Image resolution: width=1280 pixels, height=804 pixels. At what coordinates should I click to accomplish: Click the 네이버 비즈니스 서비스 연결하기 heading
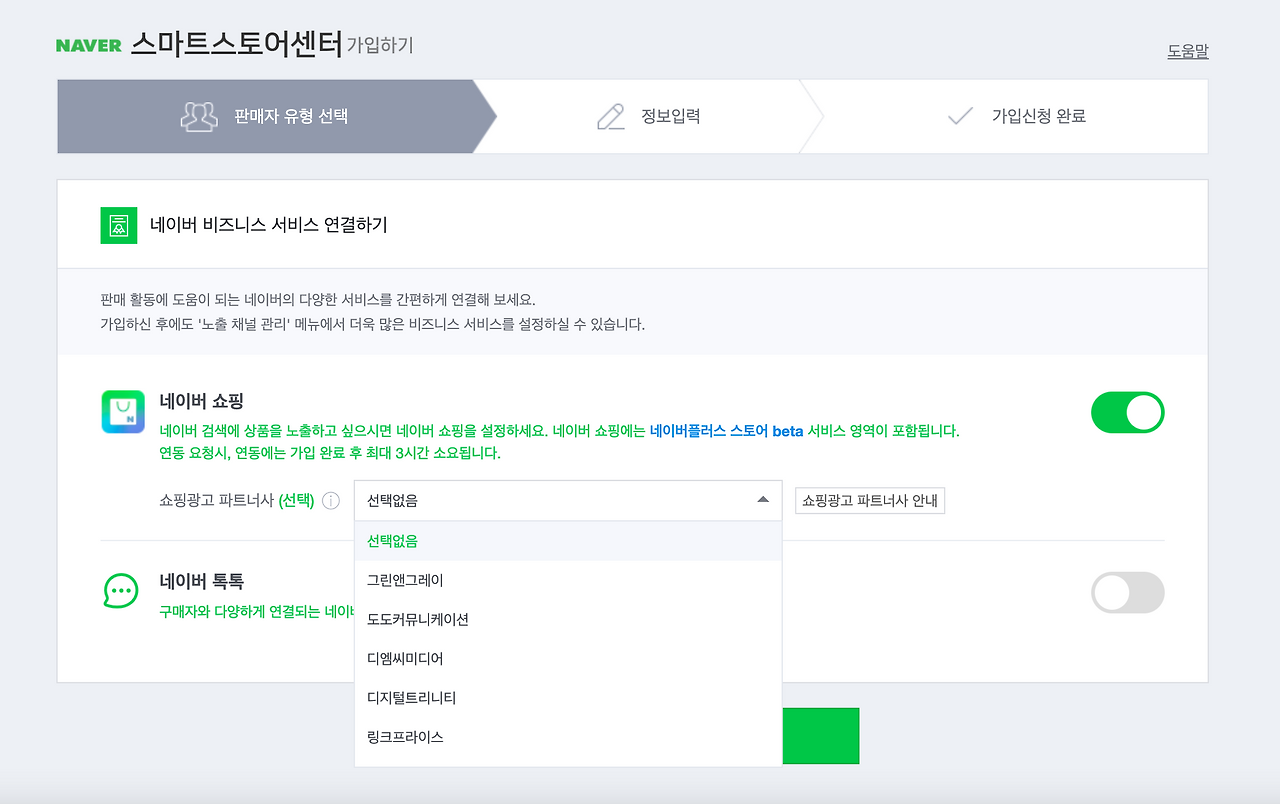269,225
